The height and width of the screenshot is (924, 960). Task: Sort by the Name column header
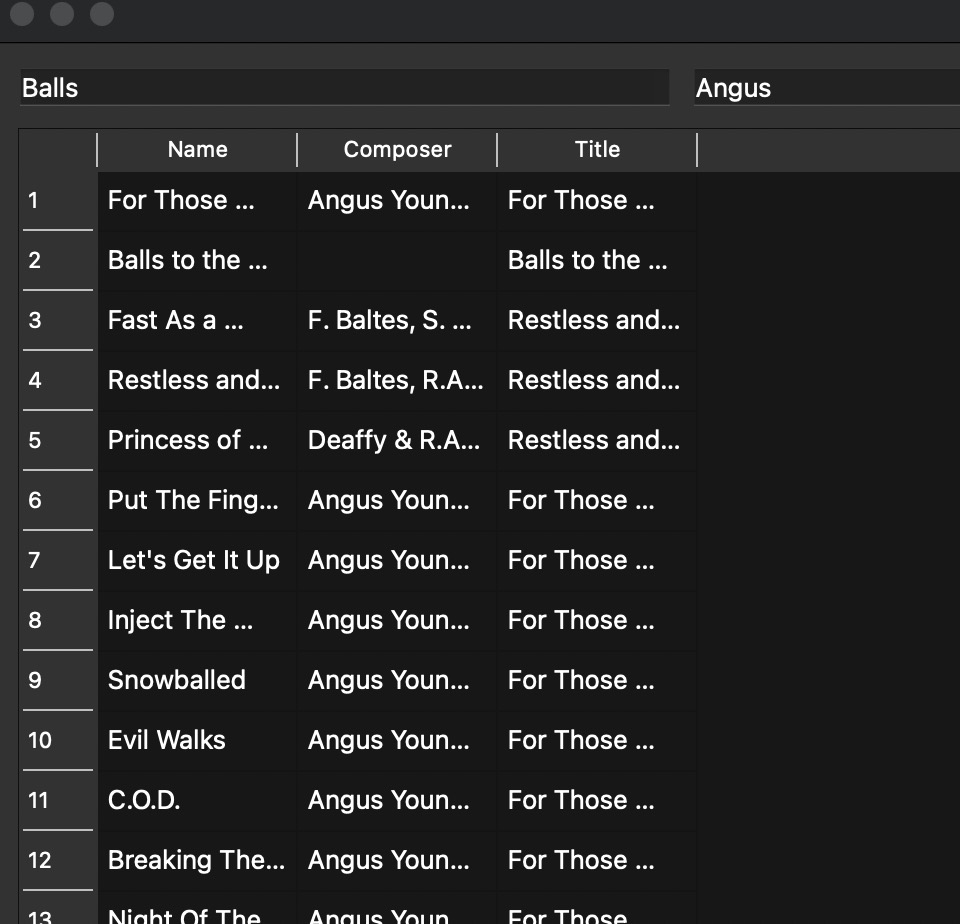point(197,150)
